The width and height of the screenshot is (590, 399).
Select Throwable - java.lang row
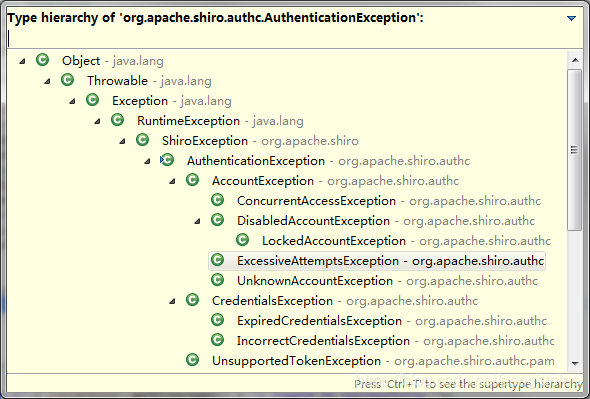[x=149, y=81]
